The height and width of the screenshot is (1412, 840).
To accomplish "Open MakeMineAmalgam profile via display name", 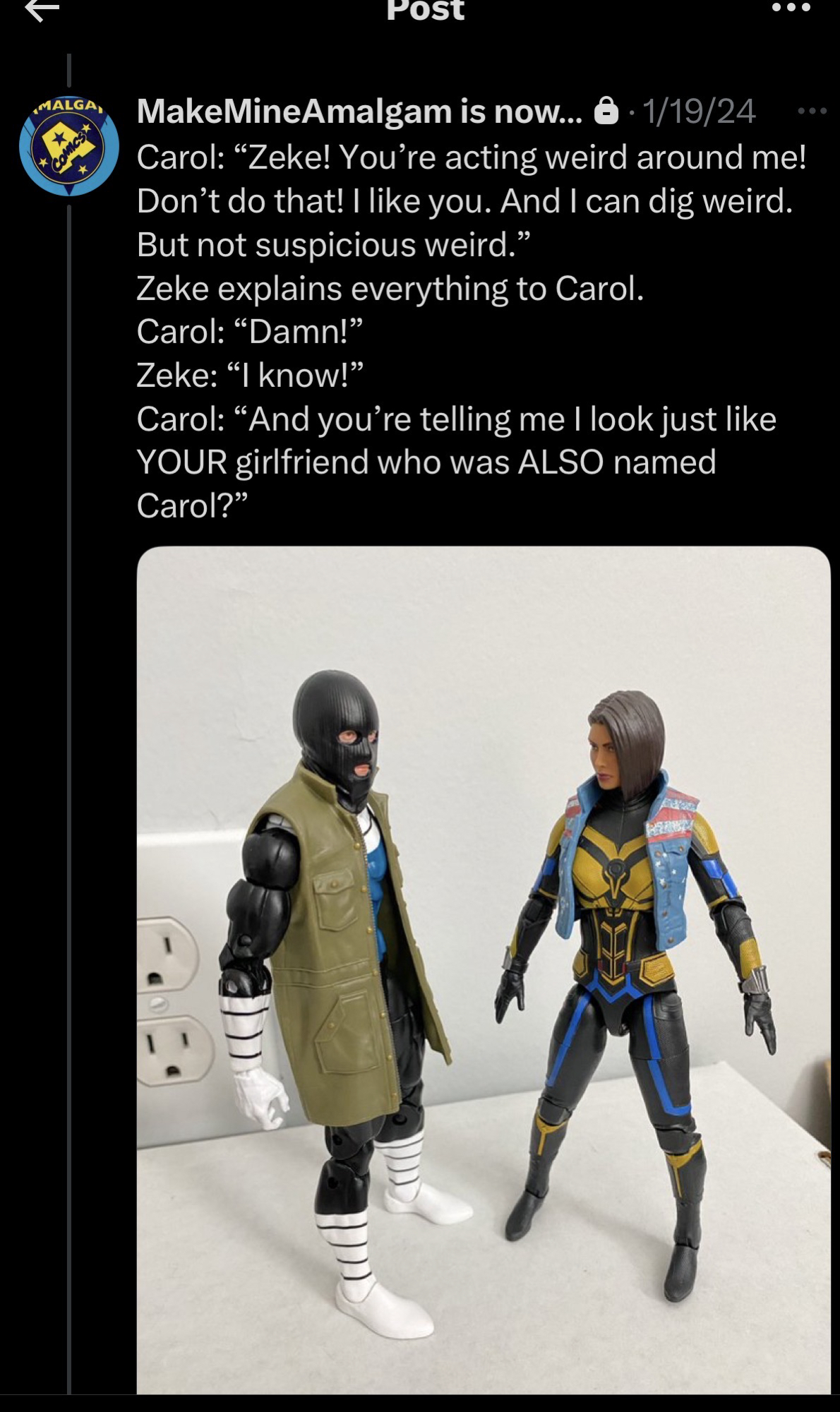I will (x=360, y=111).
